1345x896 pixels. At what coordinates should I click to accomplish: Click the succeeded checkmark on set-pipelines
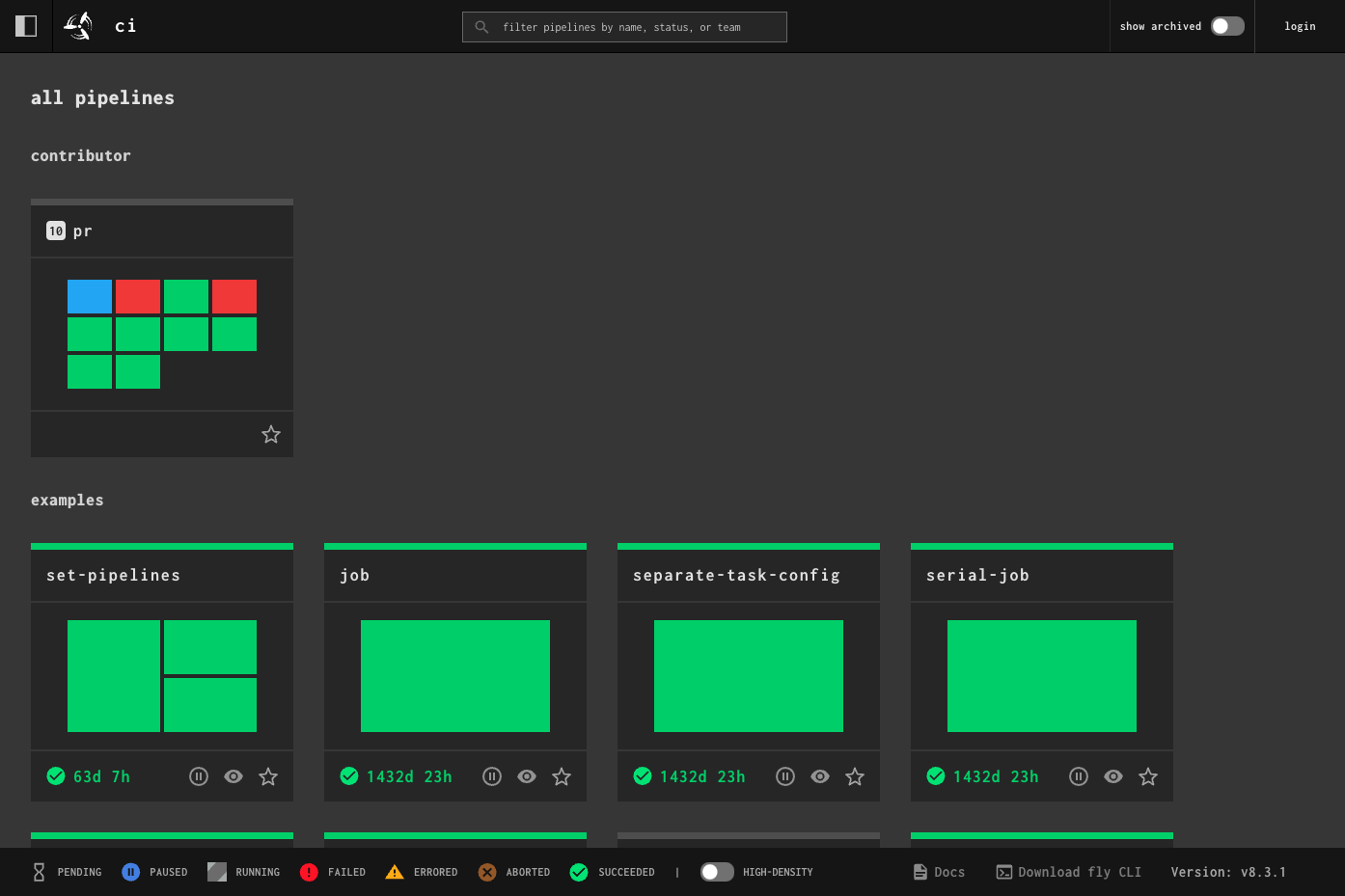point(56,776)
